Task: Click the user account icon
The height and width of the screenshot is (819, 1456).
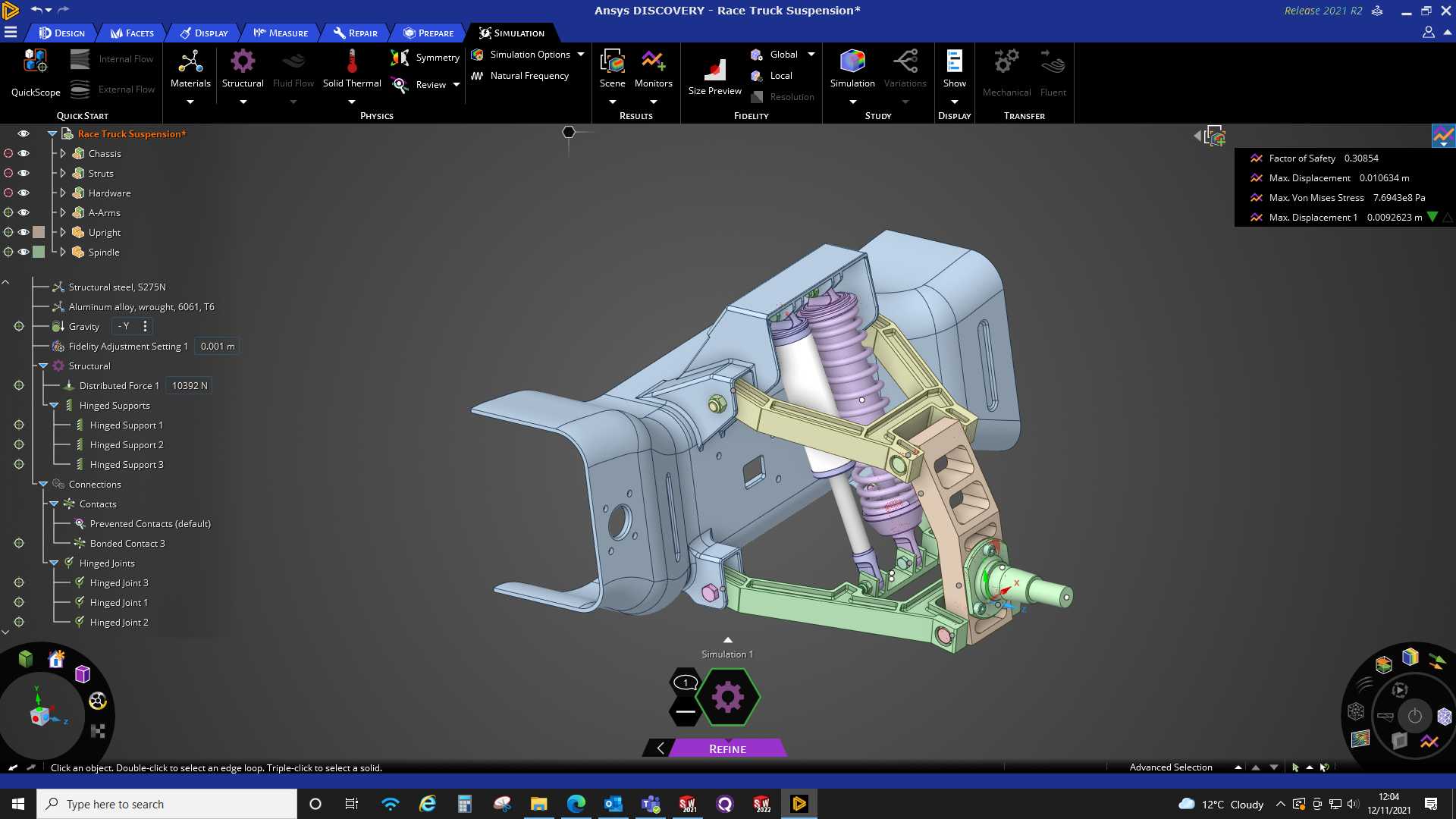Action: coord(1428,33)
